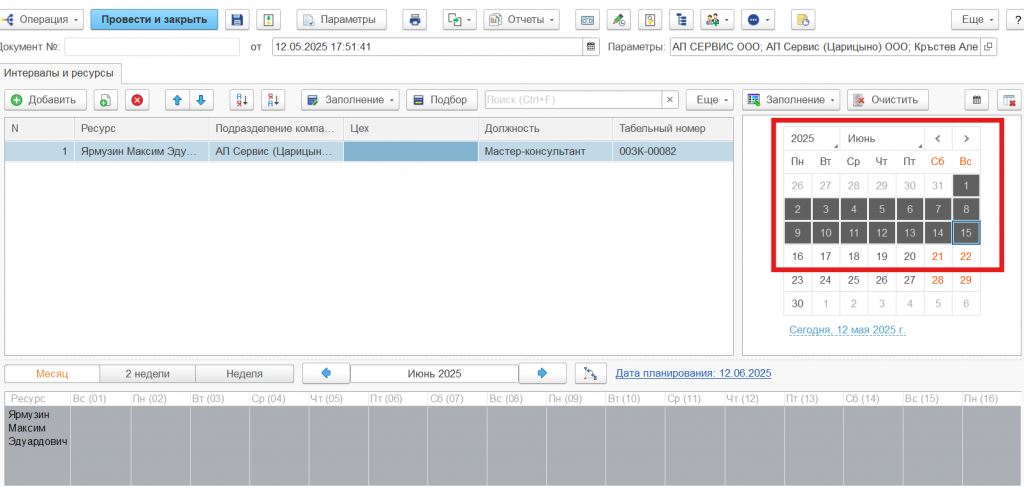Image resolution: width=1024 pixels, height=494 pixels.
Task: Move row down with blue down arrow
Action: point(201,100)
